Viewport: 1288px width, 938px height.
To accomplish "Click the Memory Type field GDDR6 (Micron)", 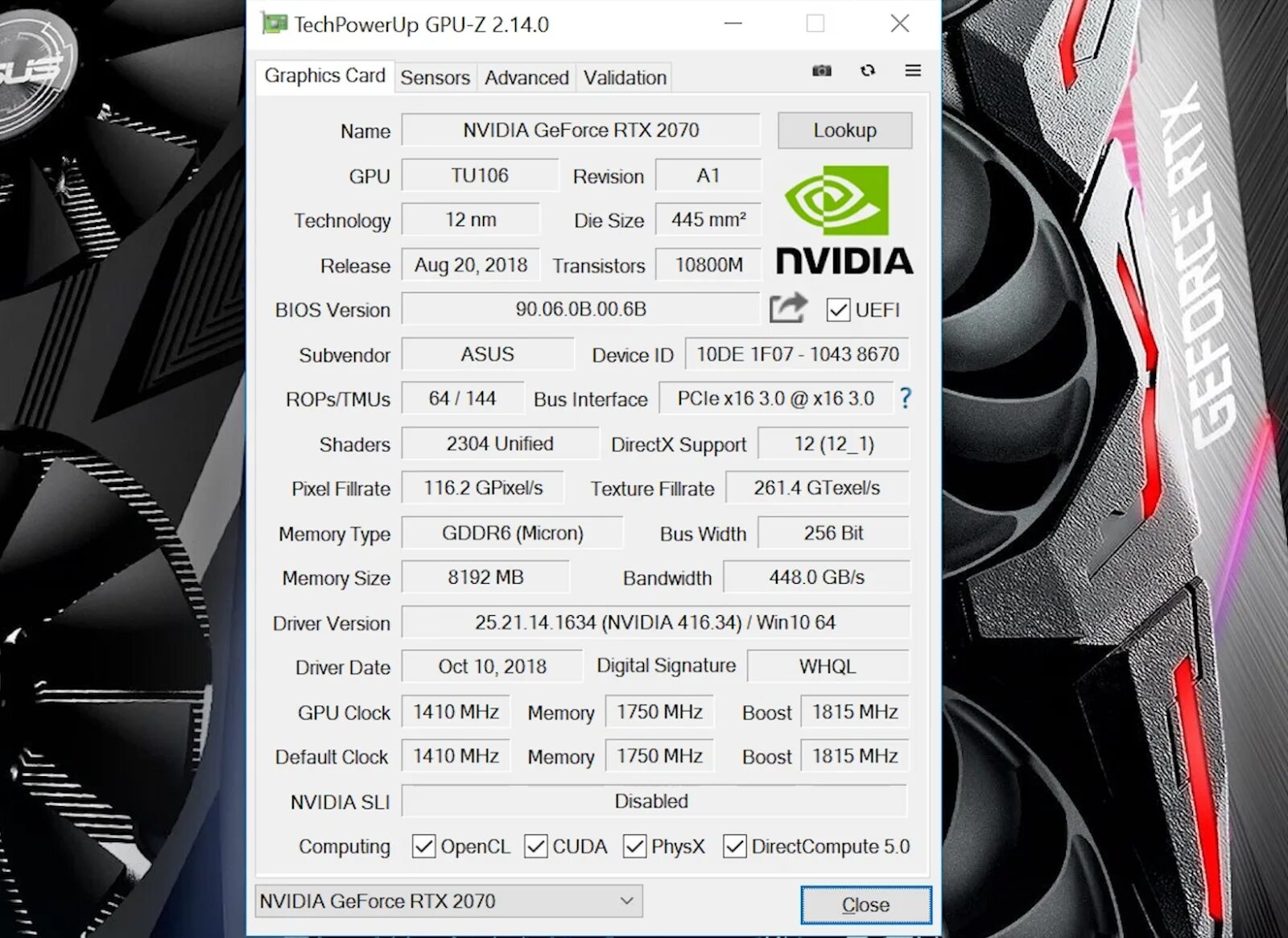I will (x=512, y=533).
